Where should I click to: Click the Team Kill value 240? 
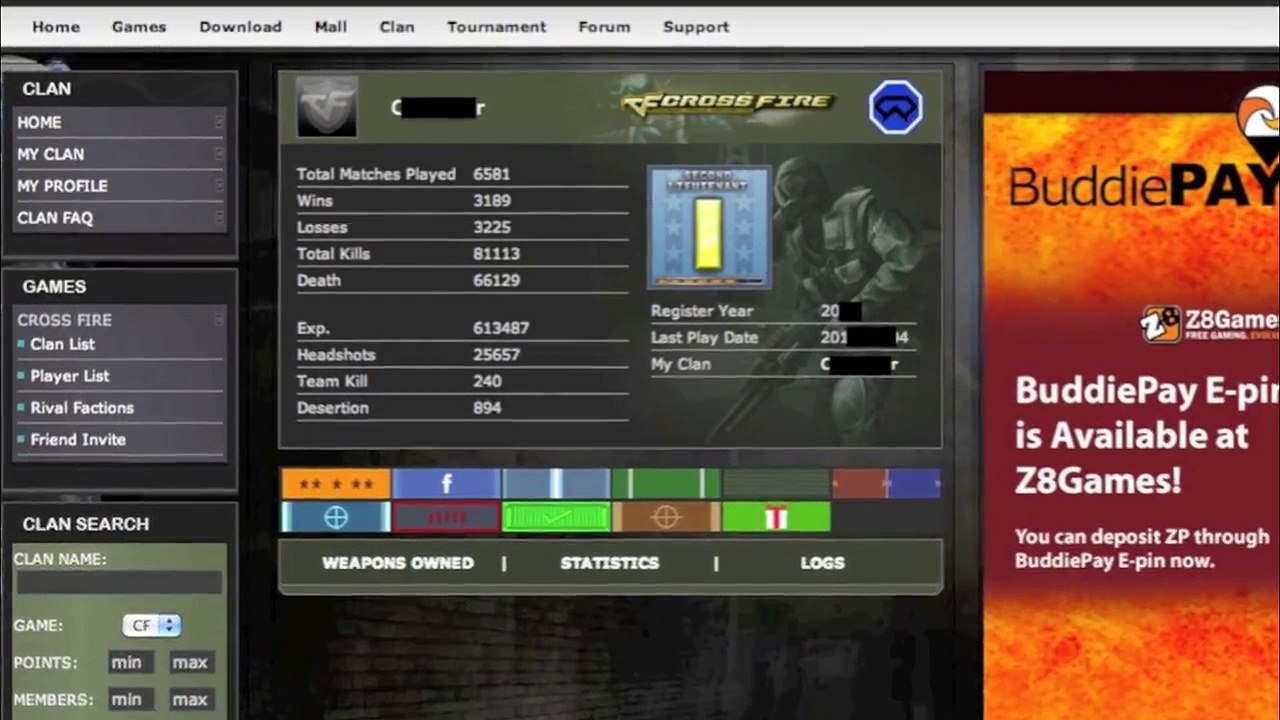[487, 381]
